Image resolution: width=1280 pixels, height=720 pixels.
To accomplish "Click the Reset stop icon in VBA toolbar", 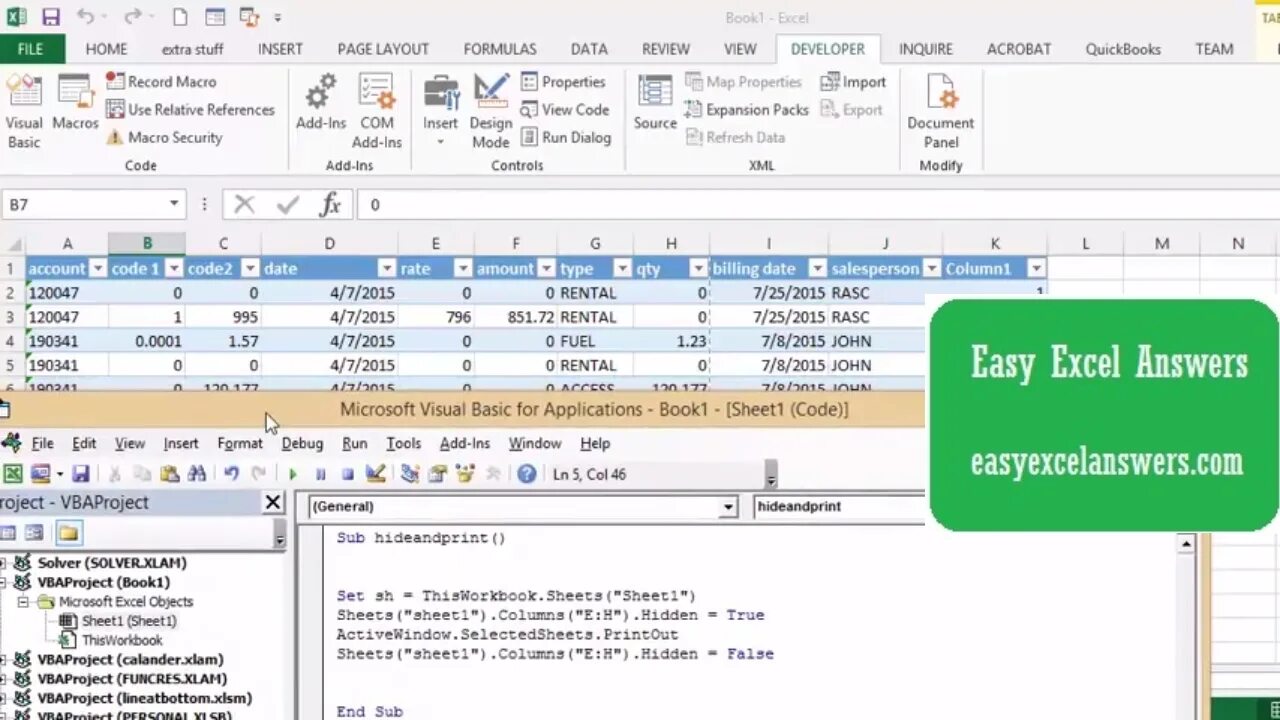I will click(348, 474).
